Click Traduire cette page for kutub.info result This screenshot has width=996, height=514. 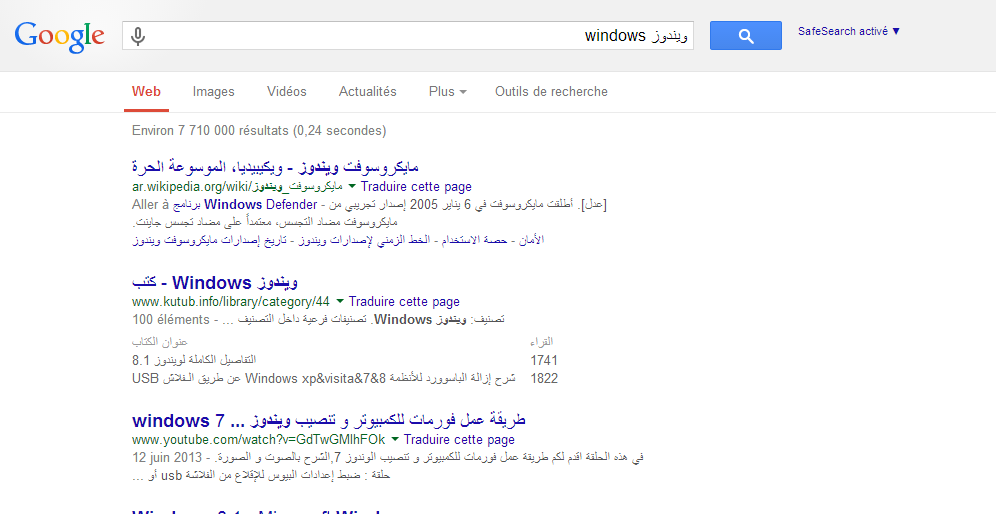pyautogui.click(x=404, y=301)
